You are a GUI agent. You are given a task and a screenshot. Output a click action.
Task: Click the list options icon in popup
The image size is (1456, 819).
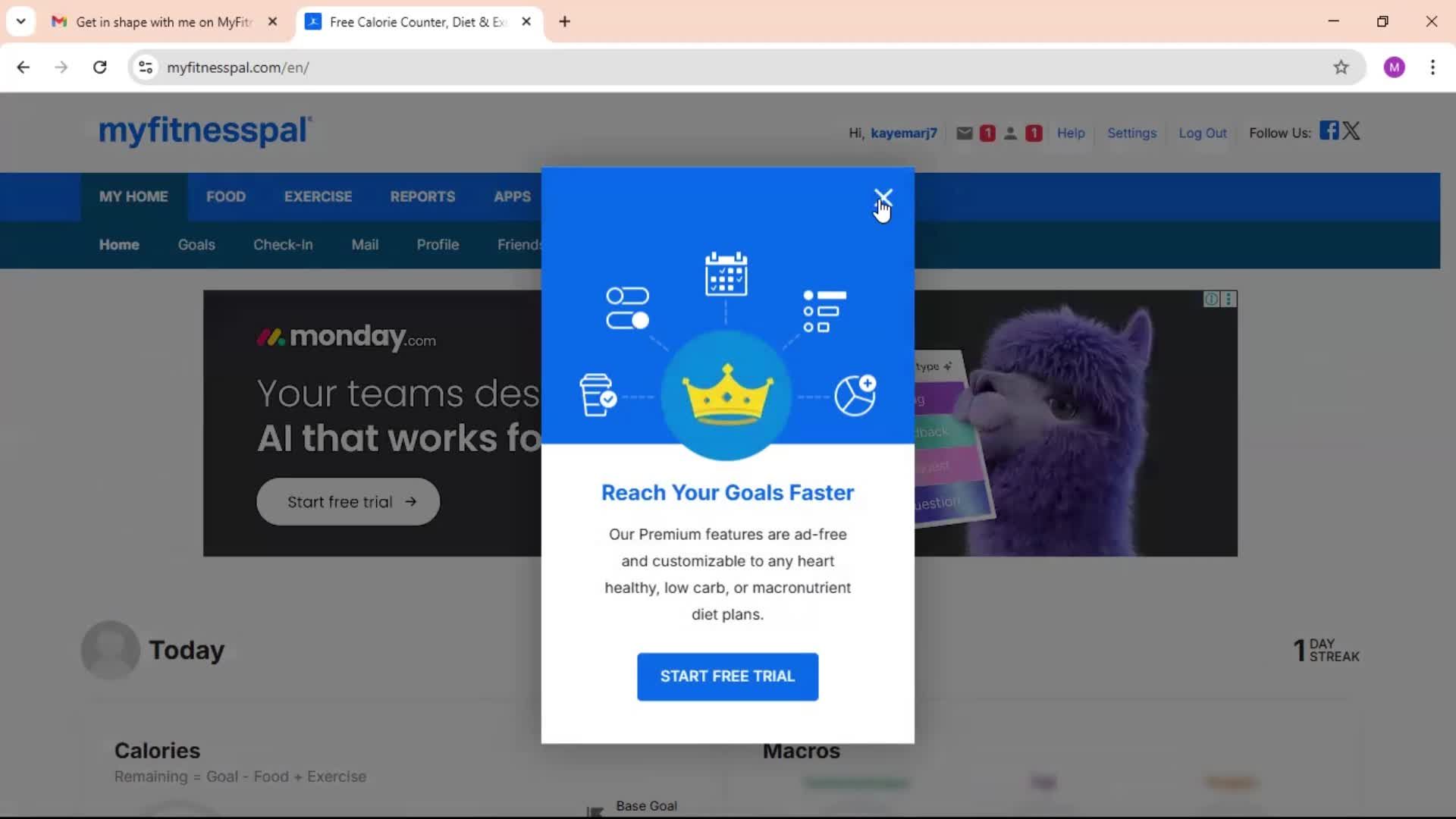point(824,311)
